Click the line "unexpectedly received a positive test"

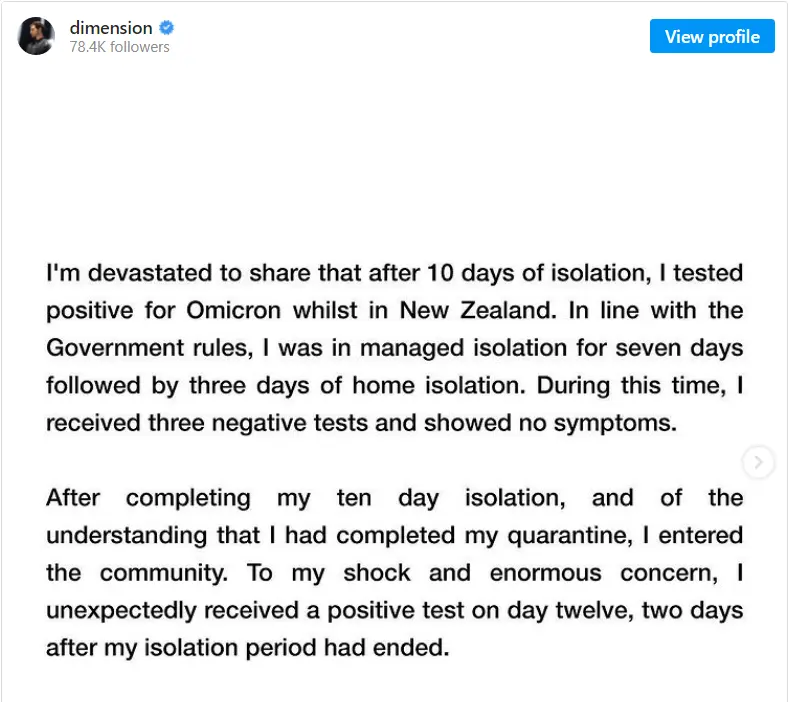point(394,611)
